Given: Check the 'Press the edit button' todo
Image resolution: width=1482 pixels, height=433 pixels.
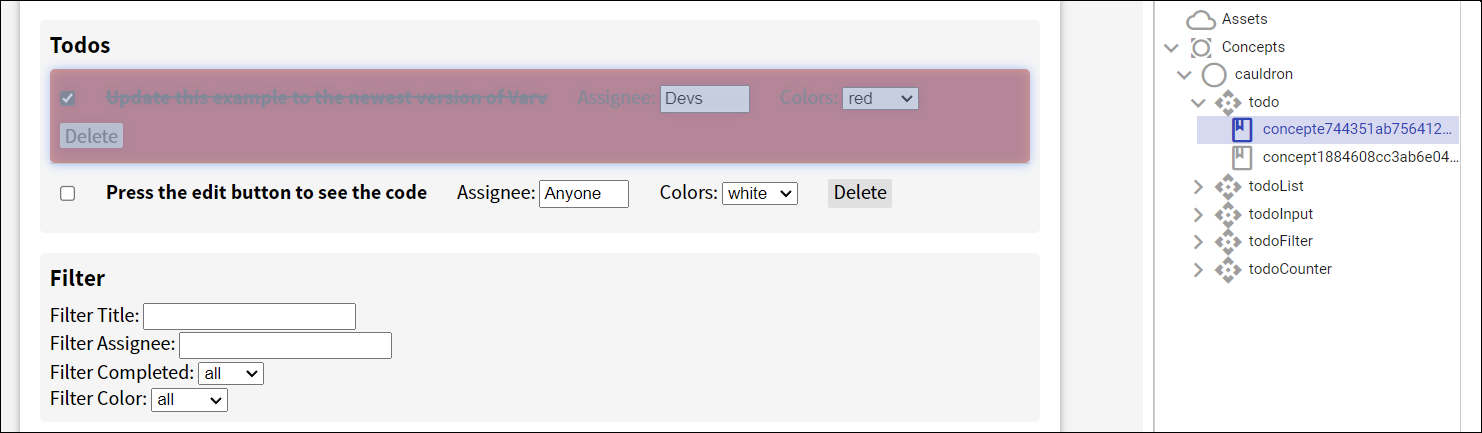Looking at the screenshot, I should click(67, 193).
